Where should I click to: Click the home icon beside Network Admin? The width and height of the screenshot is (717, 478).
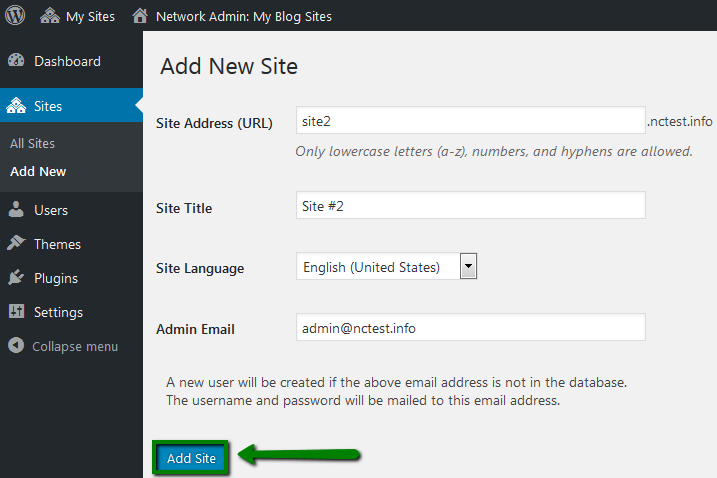click(140, 16)
